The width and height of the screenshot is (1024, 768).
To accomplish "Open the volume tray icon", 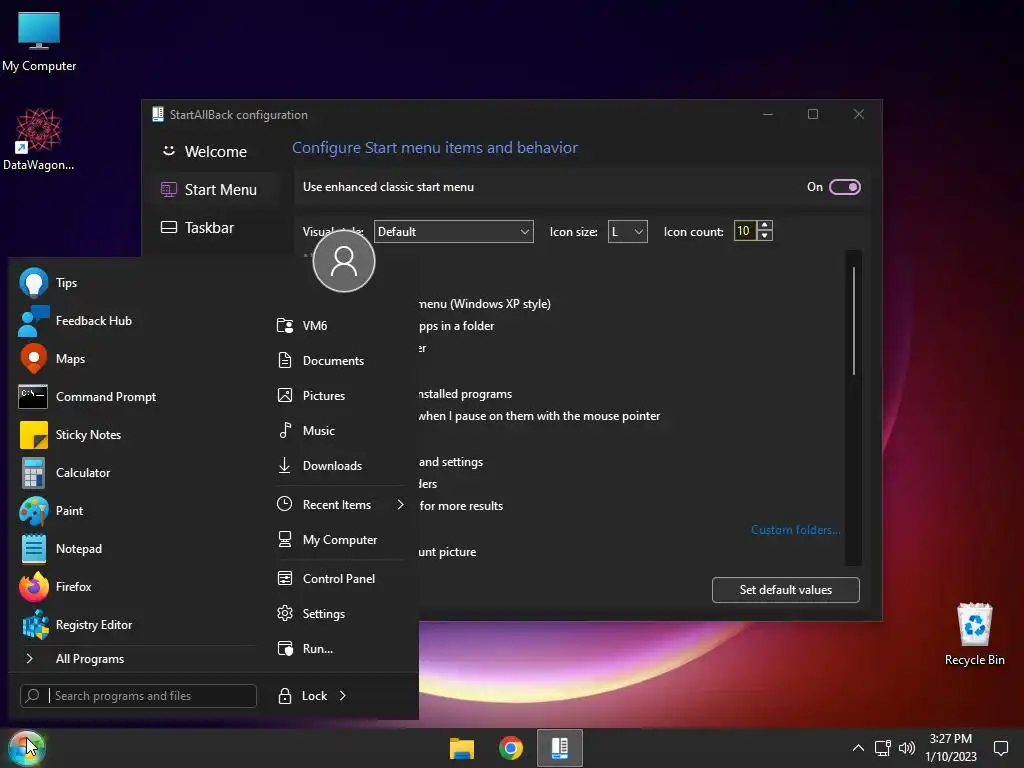I will coord(906,748).
